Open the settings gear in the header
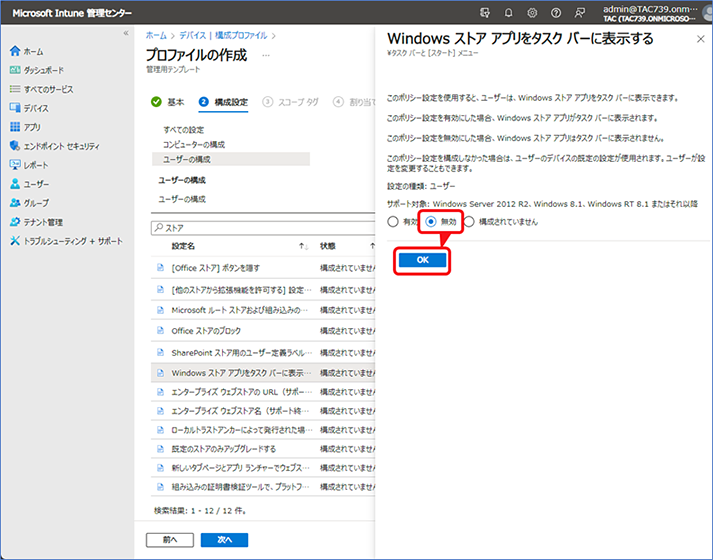The width and height of the screenshot is (713, 560). pyautogui.click(x=532, y=13)
